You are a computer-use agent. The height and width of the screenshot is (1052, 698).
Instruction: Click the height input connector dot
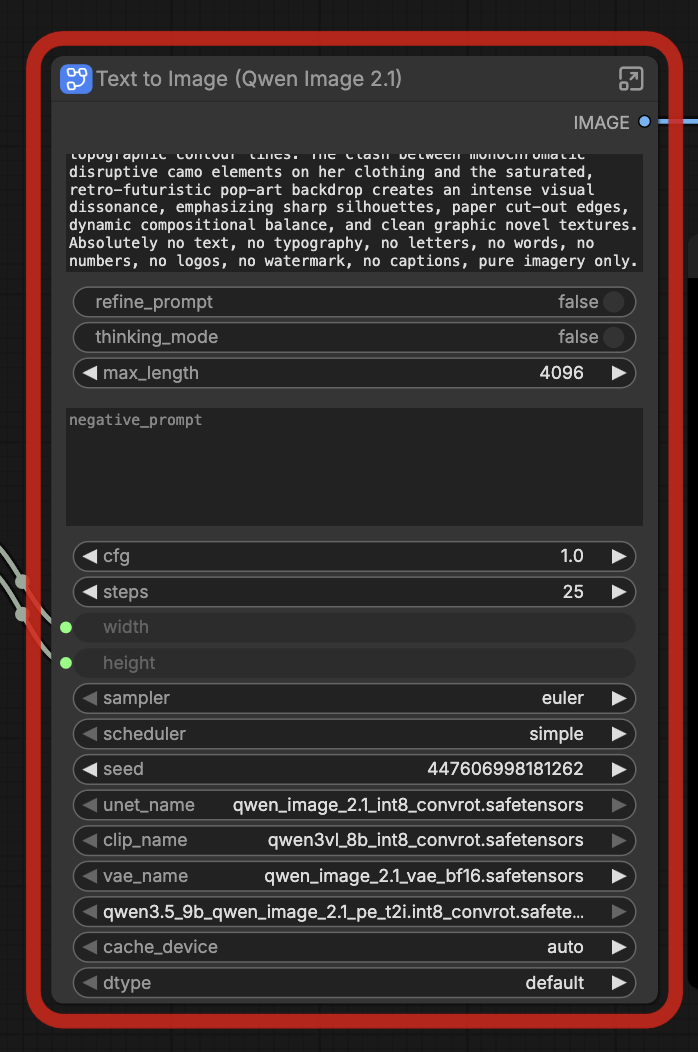(66, 663)
